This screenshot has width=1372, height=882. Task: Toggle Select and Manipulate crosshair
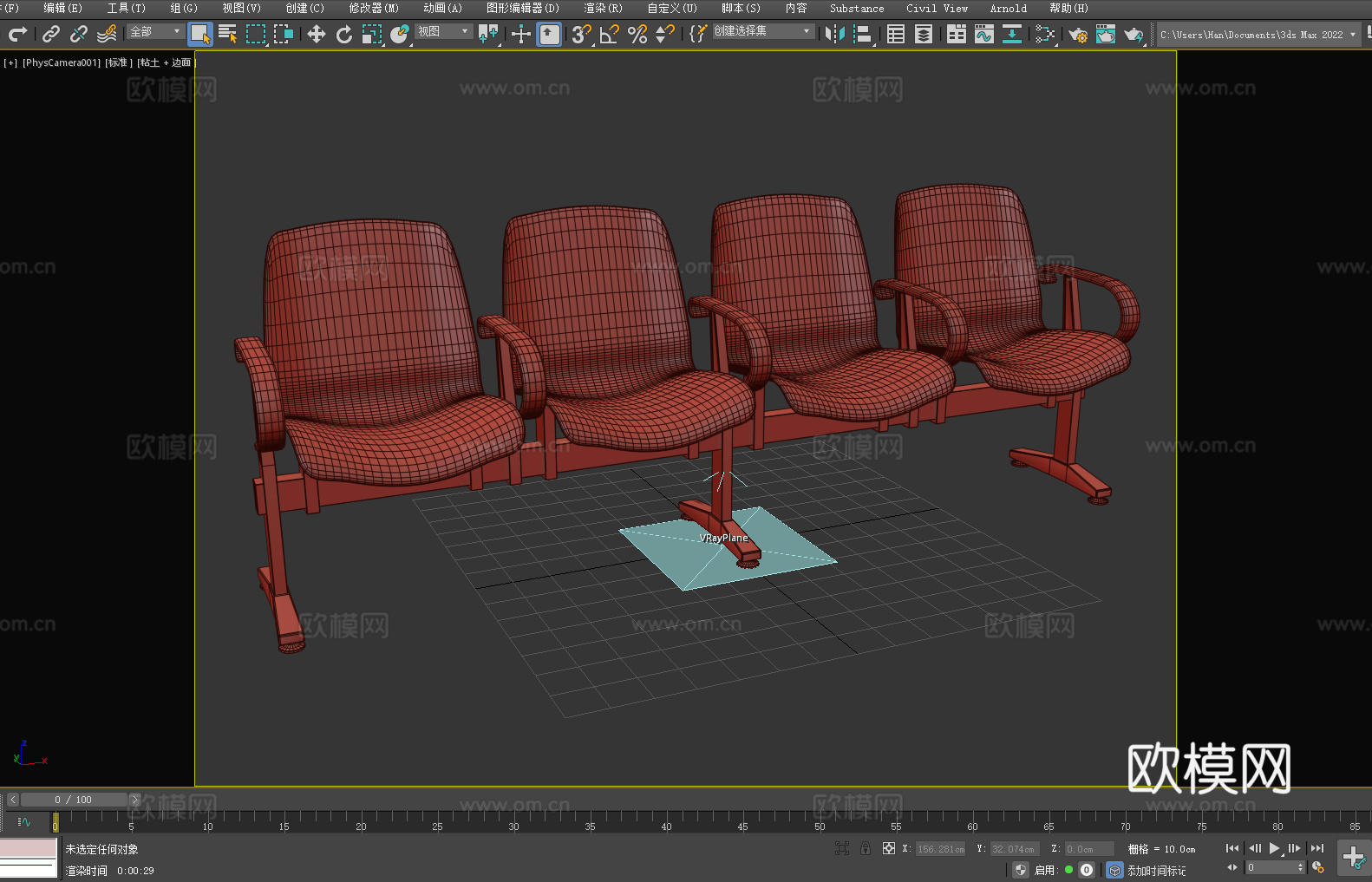[x=521, y=34]
